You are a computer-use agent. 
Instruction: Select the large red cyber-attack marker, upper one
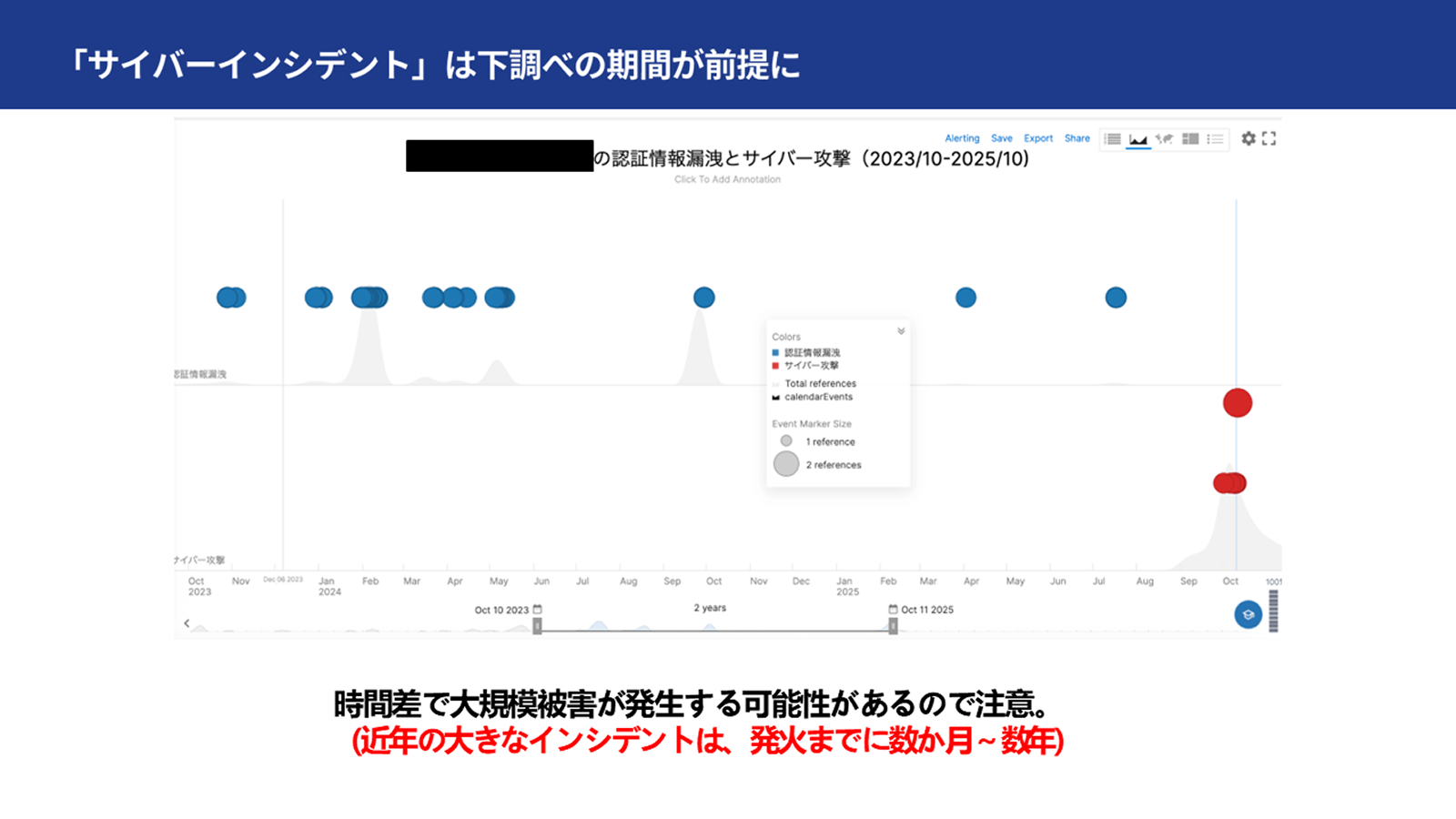[1238, 403]
